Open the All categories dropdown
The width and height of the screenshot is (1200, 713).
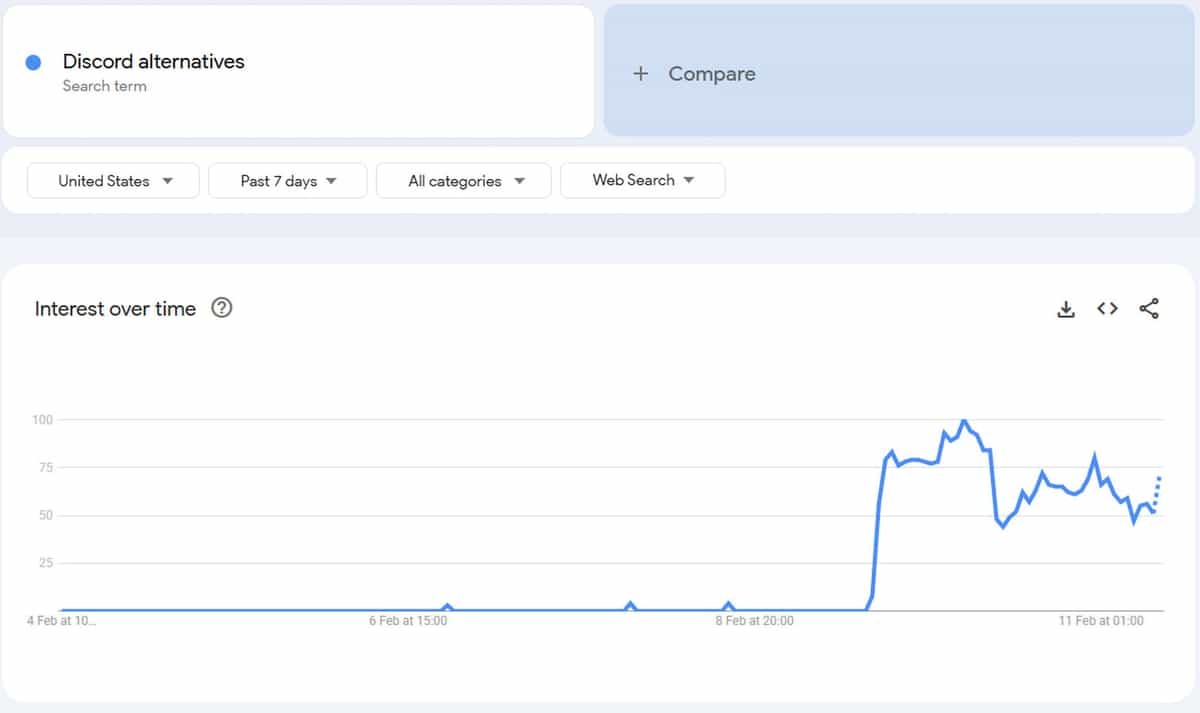(464, 181)
